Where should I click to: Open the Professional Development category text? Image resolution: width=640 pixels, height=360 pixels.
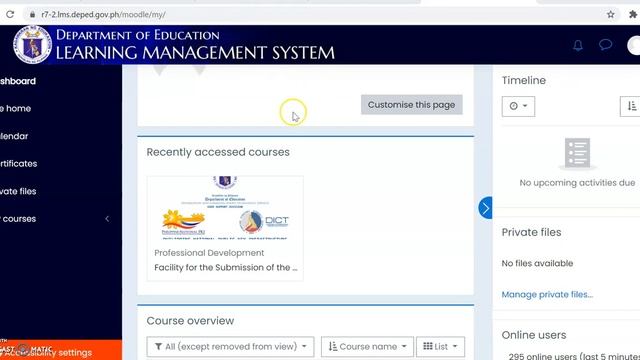pos(209,253)
